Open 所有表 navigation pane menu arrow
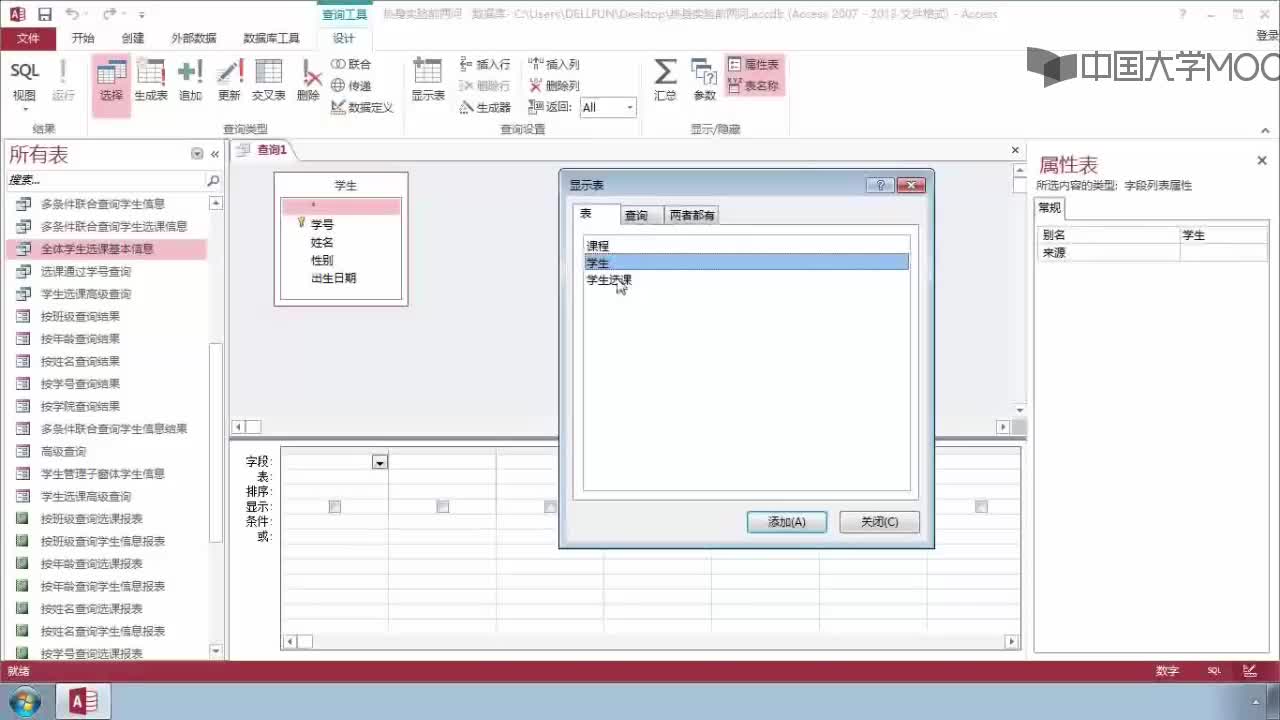Screen dimensions: 1280x720 pyautogui.click(x=197, y=154)
